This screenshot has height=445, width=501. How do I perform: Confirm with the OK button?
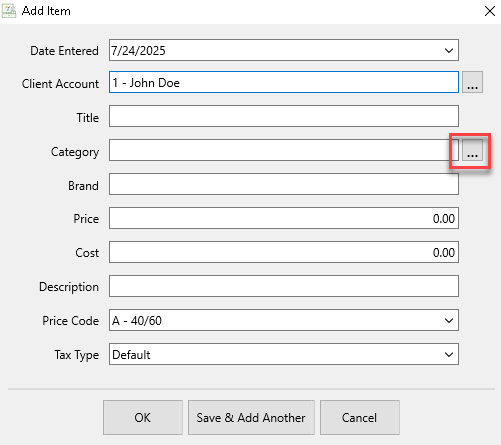pos(143,418)
